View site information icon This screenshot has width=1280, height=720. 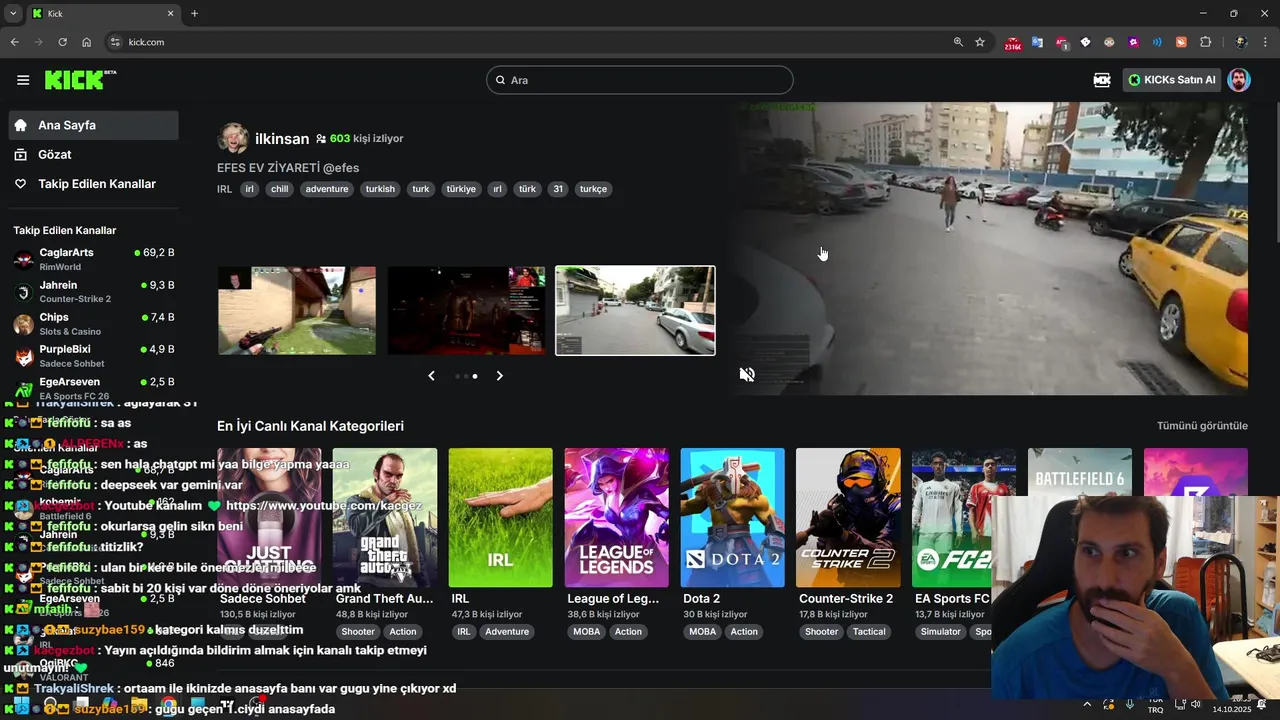pyautogui.click(x=115, y=42)
